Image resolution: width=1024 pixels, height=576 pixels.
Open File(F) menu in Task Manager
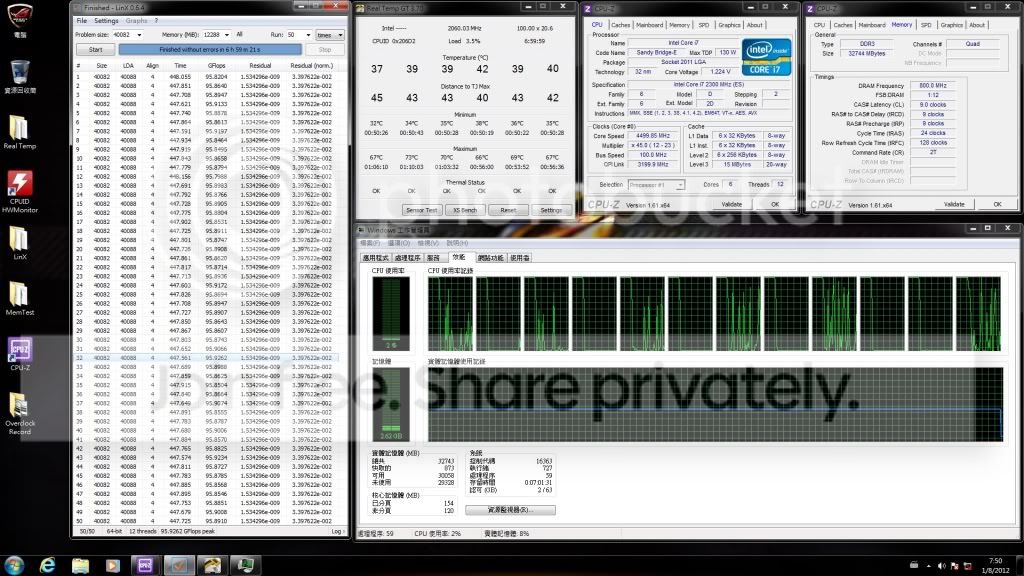371,243
